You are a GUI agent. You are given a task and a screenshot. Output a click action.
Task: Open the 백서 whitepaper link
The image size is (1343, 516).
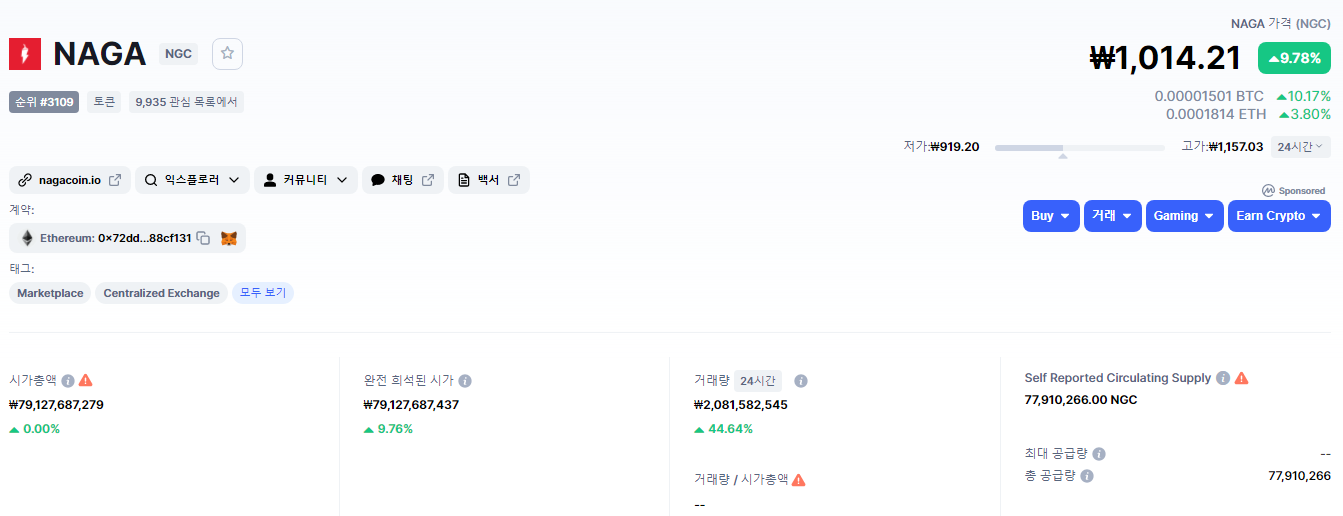[488, 180]
